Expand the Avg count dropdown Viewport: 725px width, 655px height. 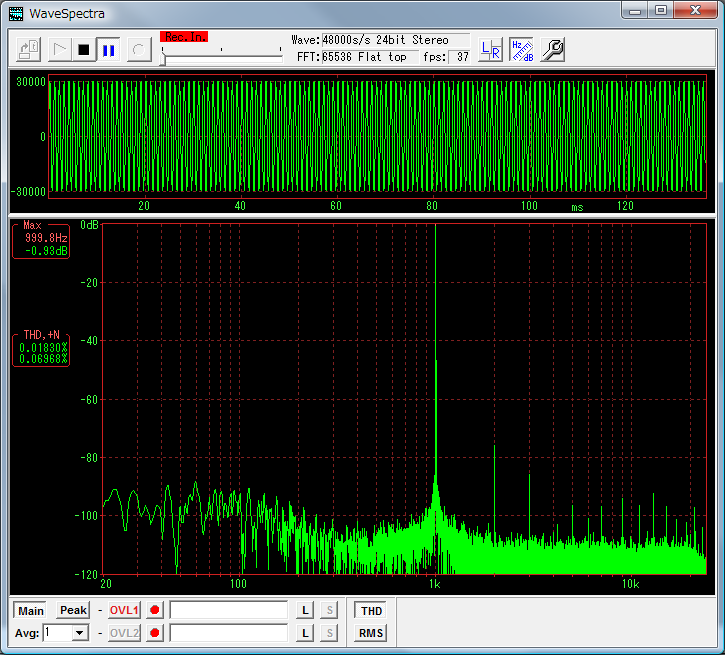(x=80, y=633)
